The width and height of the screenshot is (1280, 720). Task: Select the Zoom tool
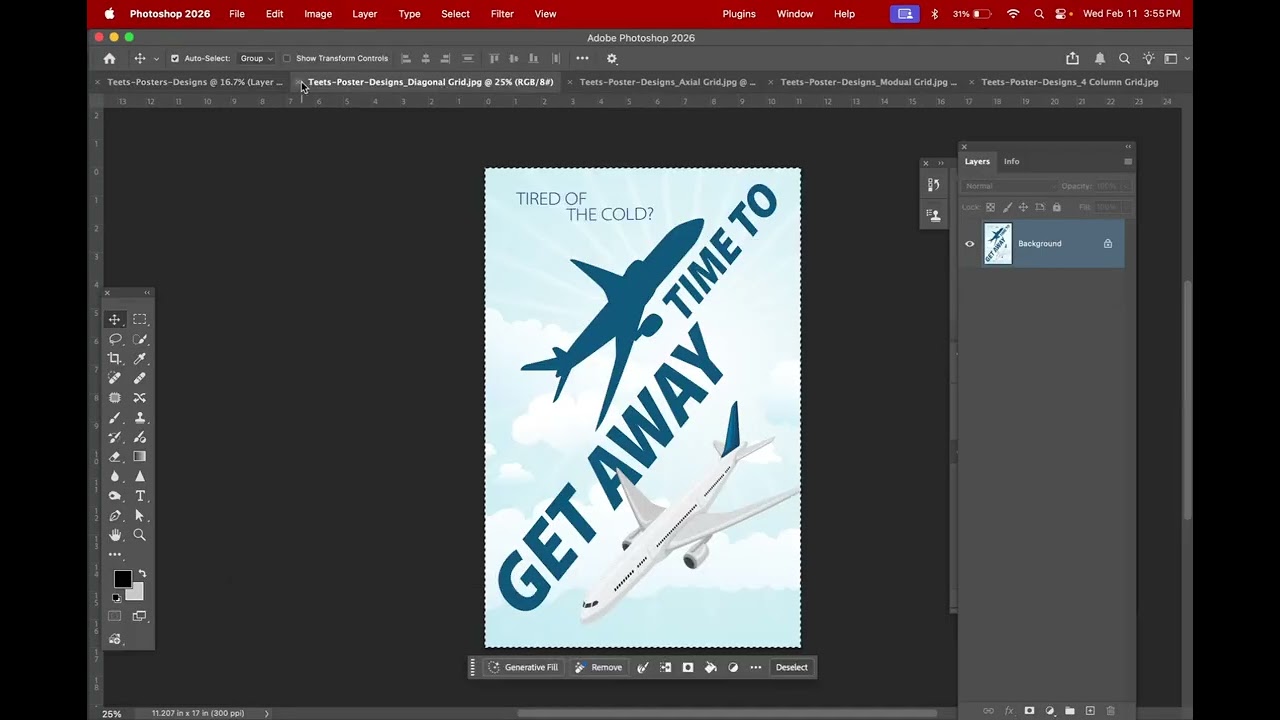pos(140,535)
